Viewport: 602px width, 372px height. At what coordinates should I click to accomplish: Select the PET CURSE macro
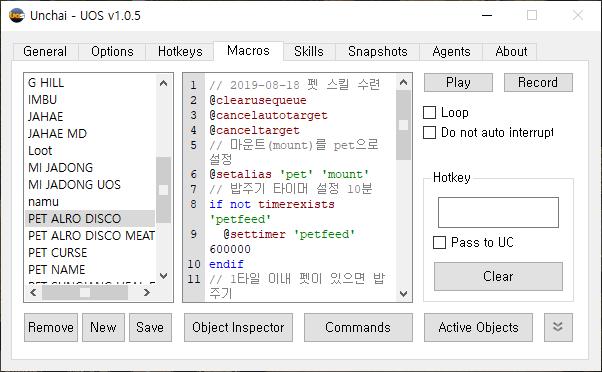pos(91,253)
